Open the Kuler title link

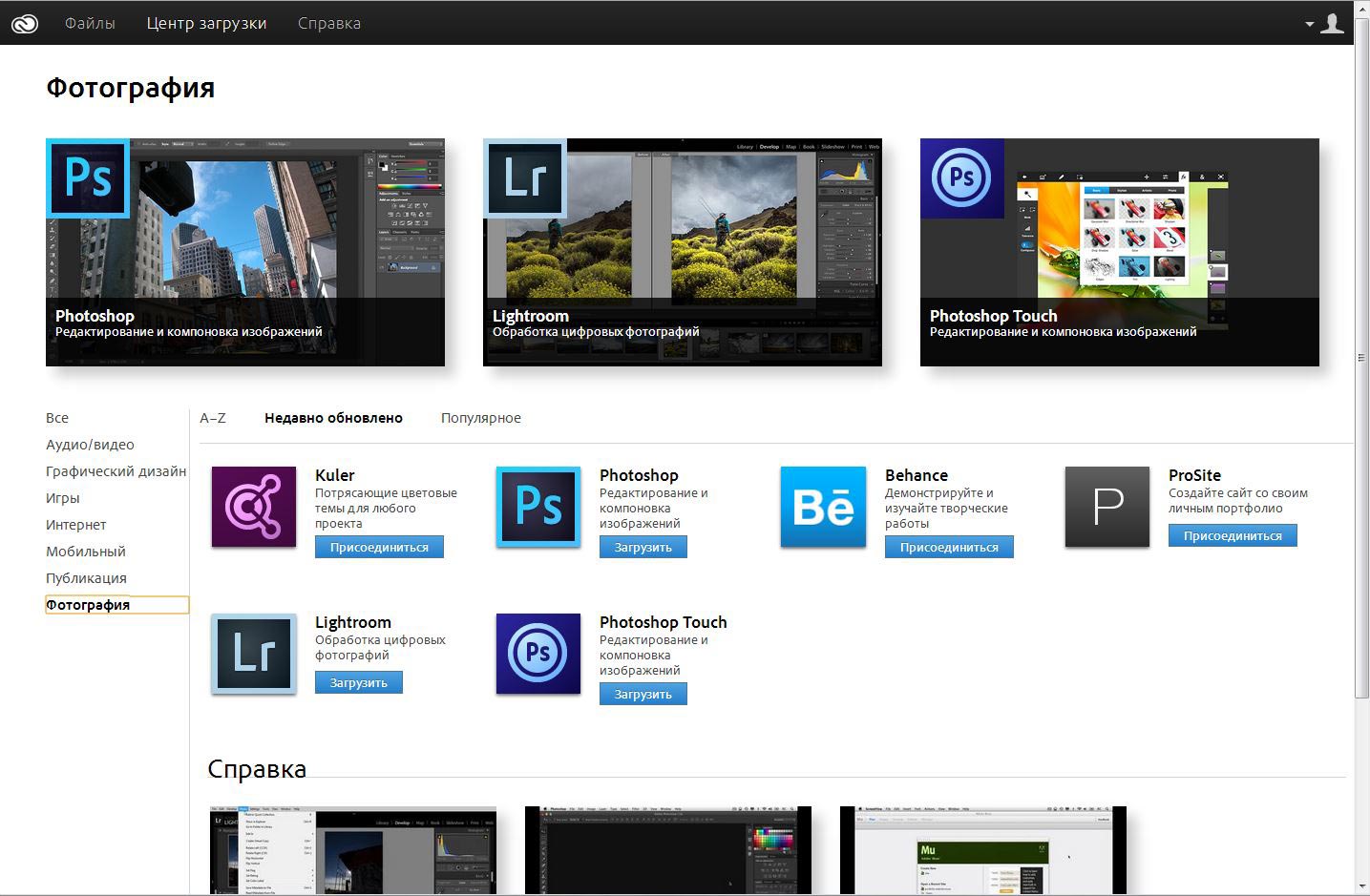tap(335, 475)
